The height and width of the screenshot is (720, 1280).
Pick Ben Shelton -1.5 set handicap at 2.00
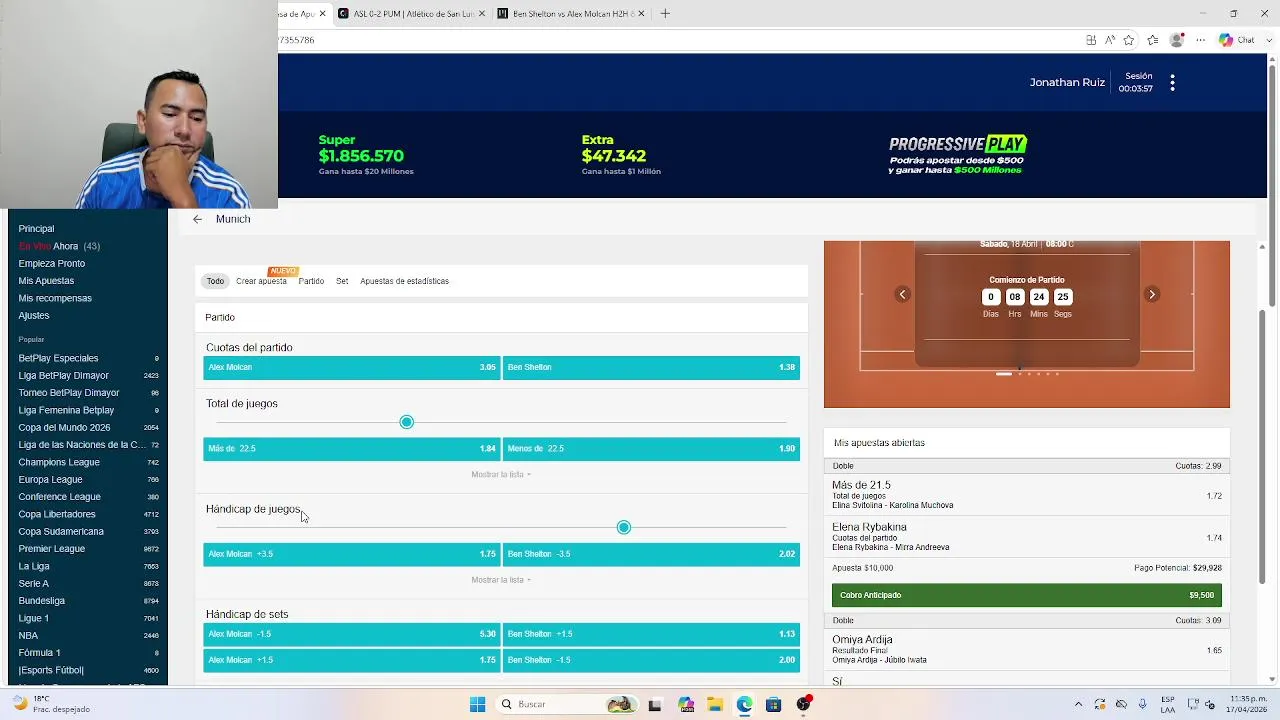pos(651,660)
